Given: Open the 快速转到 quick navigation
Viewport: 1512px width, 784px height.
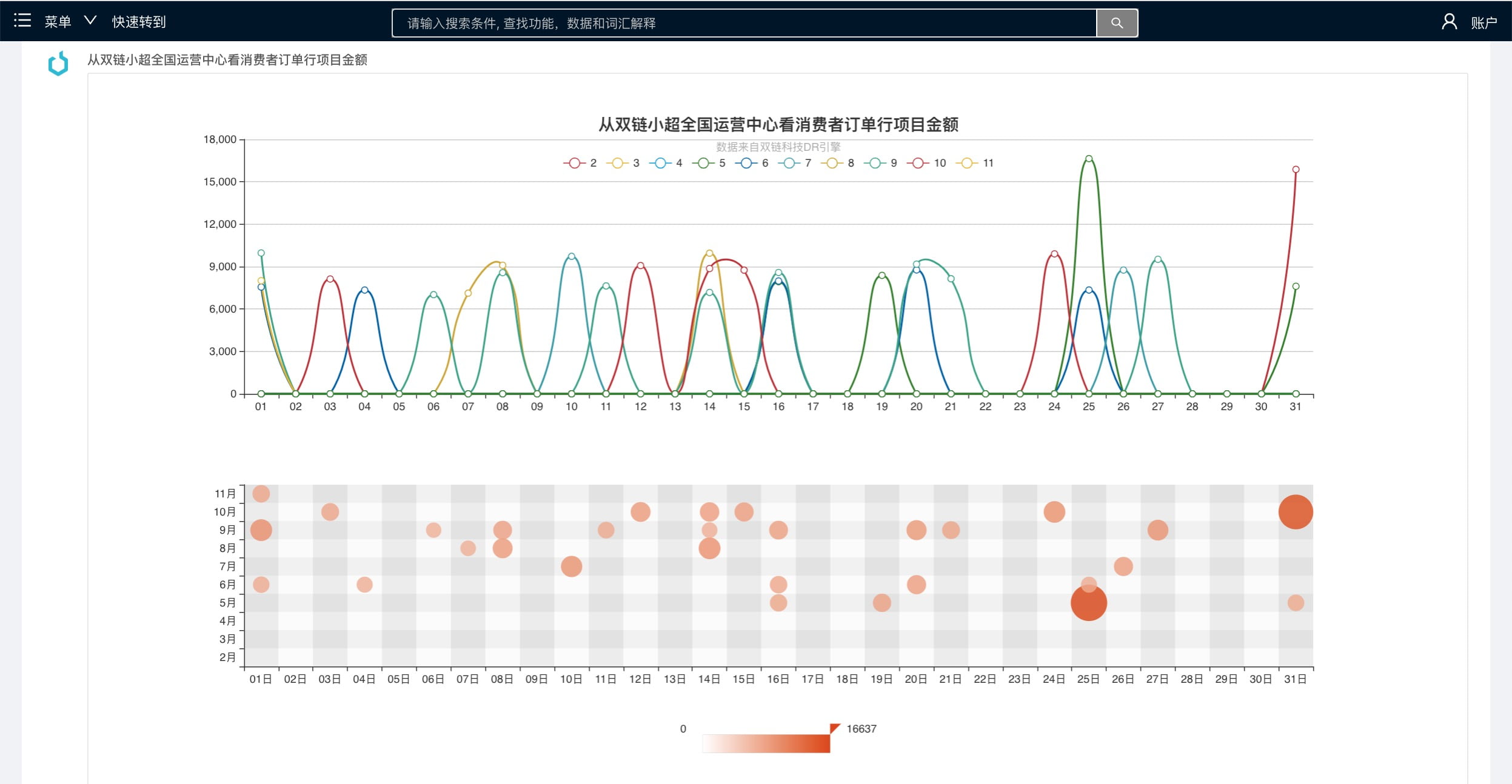Looking at the screenshot, I should click(139, 22).
